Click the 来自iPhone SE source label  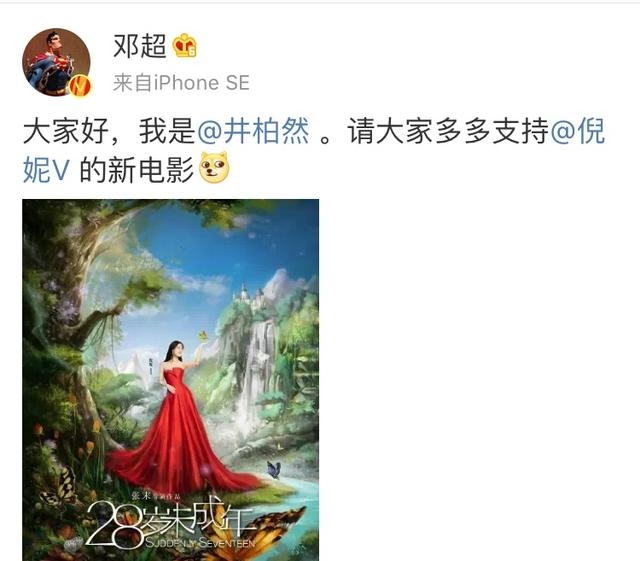[181, 83]
